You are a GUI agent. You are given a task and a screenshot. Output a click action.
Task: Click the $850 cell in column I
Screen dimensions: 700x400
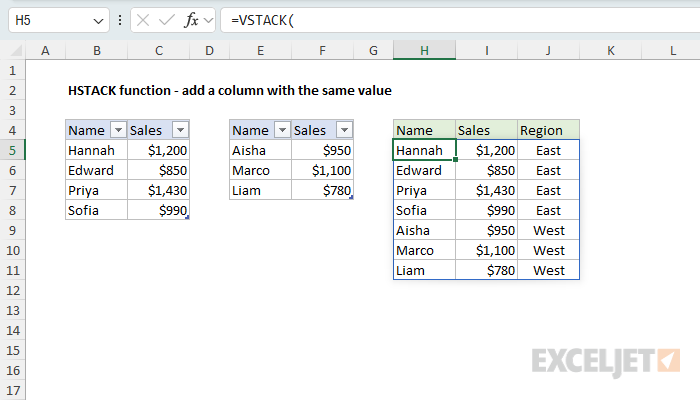487,171
